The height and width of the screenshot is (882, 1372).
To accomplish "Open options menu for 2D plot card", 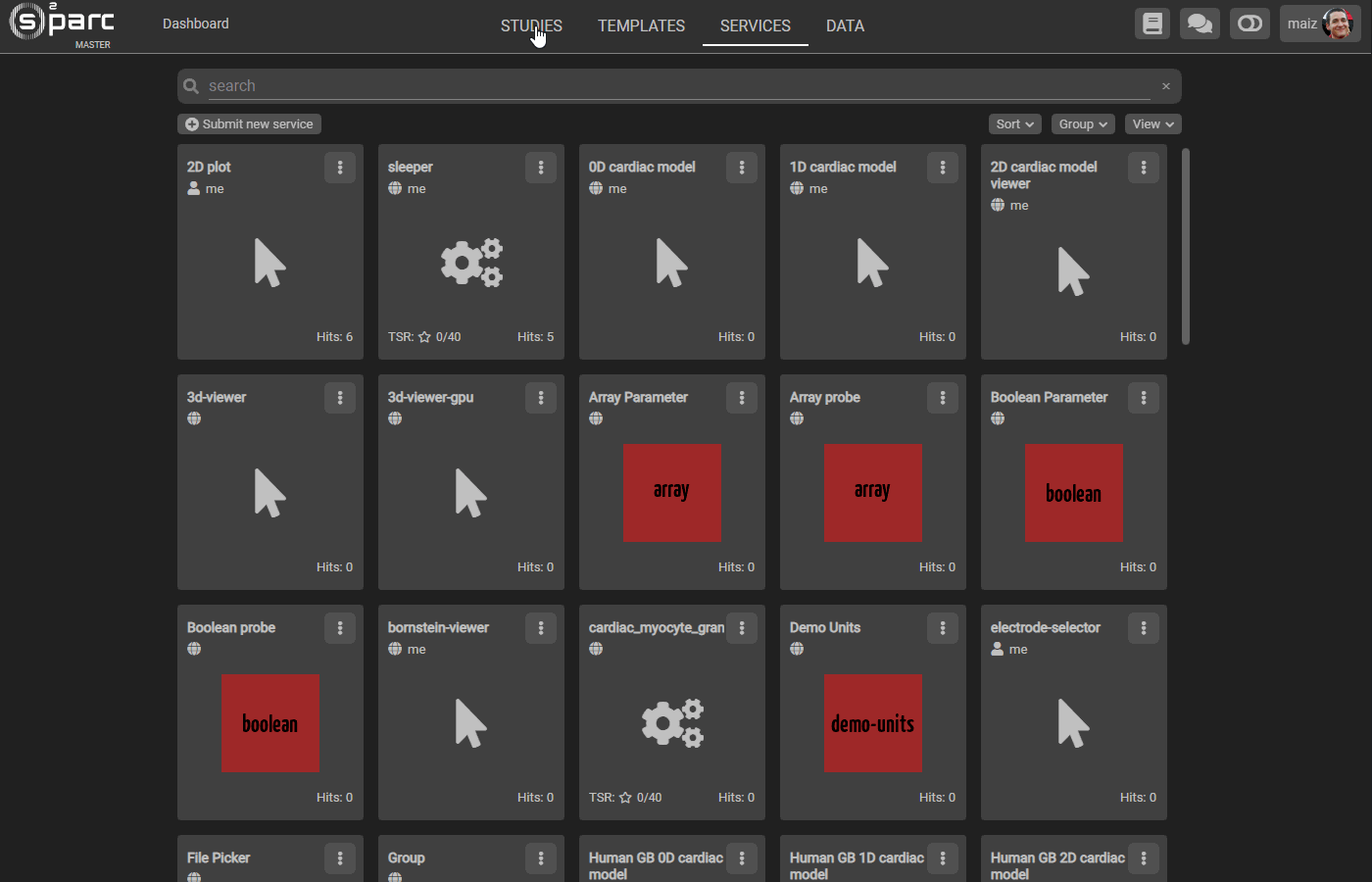I will point(340,168).
